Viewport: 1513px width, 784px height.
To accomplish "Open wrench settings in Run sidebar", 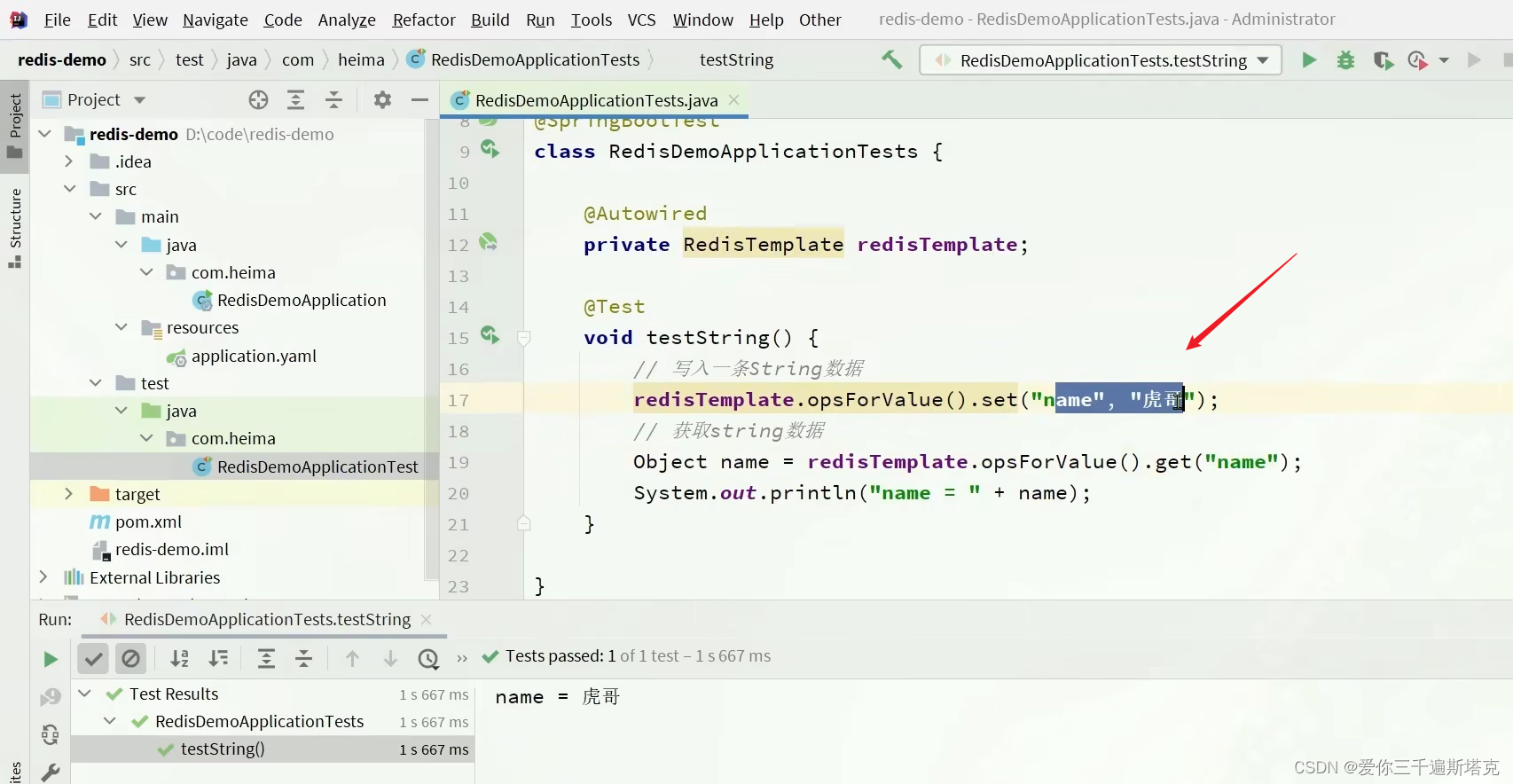I will pyautogui.click(x=51, y=772).
